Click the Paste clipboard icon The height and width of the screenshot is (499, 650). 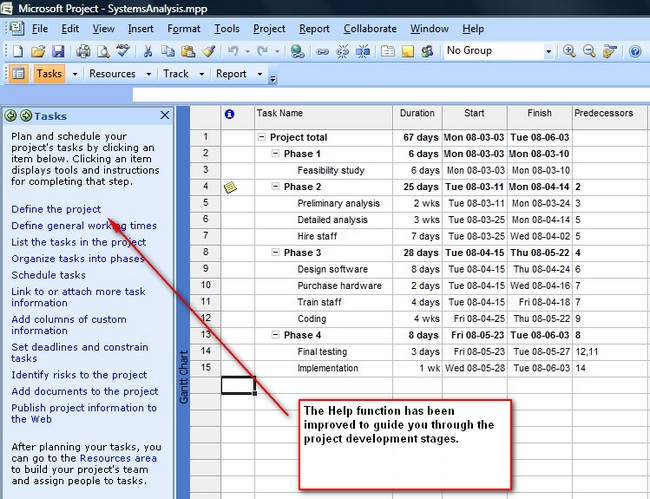[x=188, y=51]
